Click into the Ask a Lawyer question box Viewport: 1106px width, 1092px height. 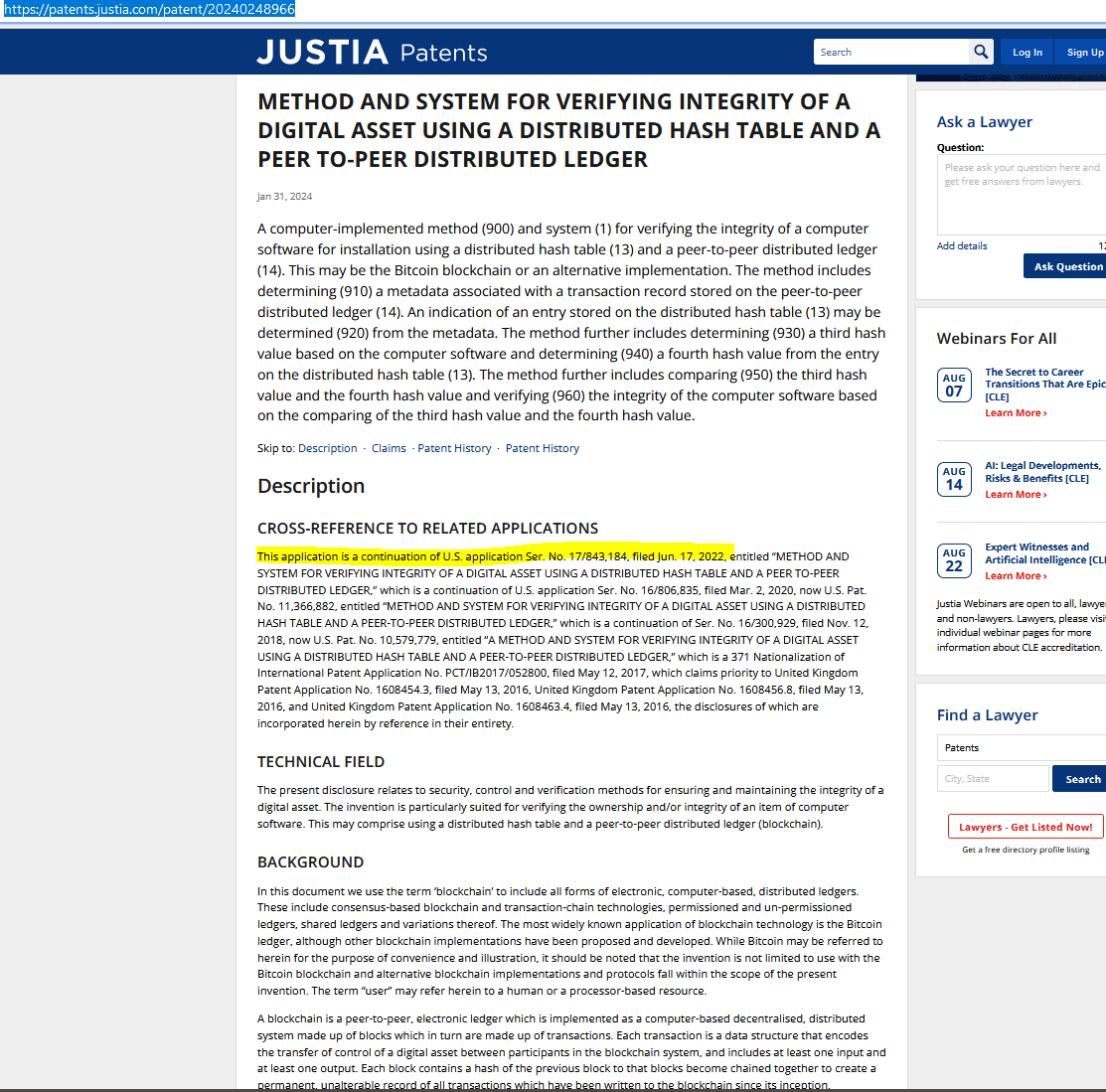(x=1022, y=195)
